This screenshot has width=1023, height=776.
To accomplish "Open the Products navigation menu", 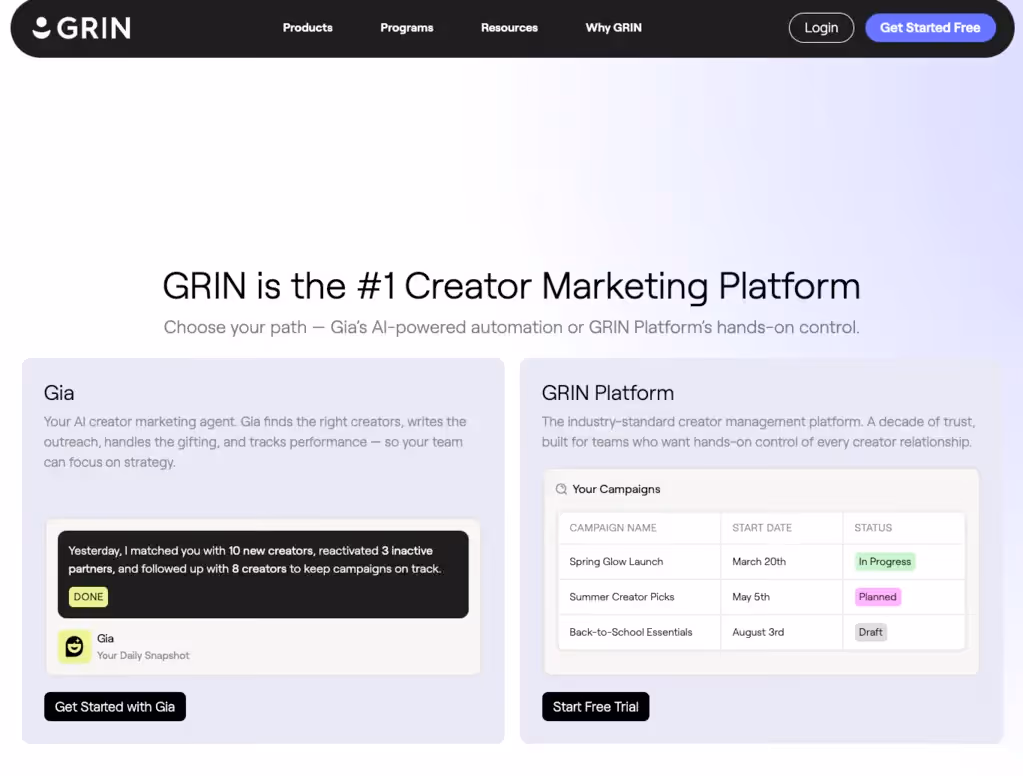I will [x=307, y=28].
